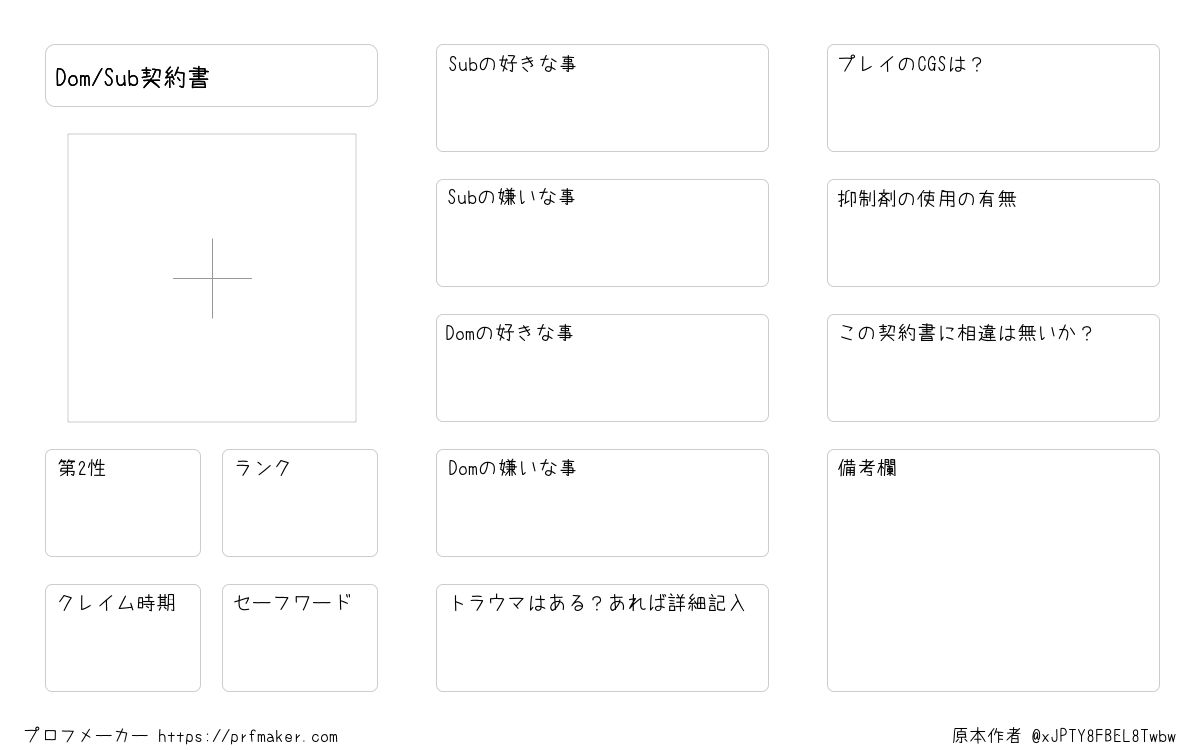Click the Domの嫌いな事 field
1200x750 pixels.
click(602, 503)
